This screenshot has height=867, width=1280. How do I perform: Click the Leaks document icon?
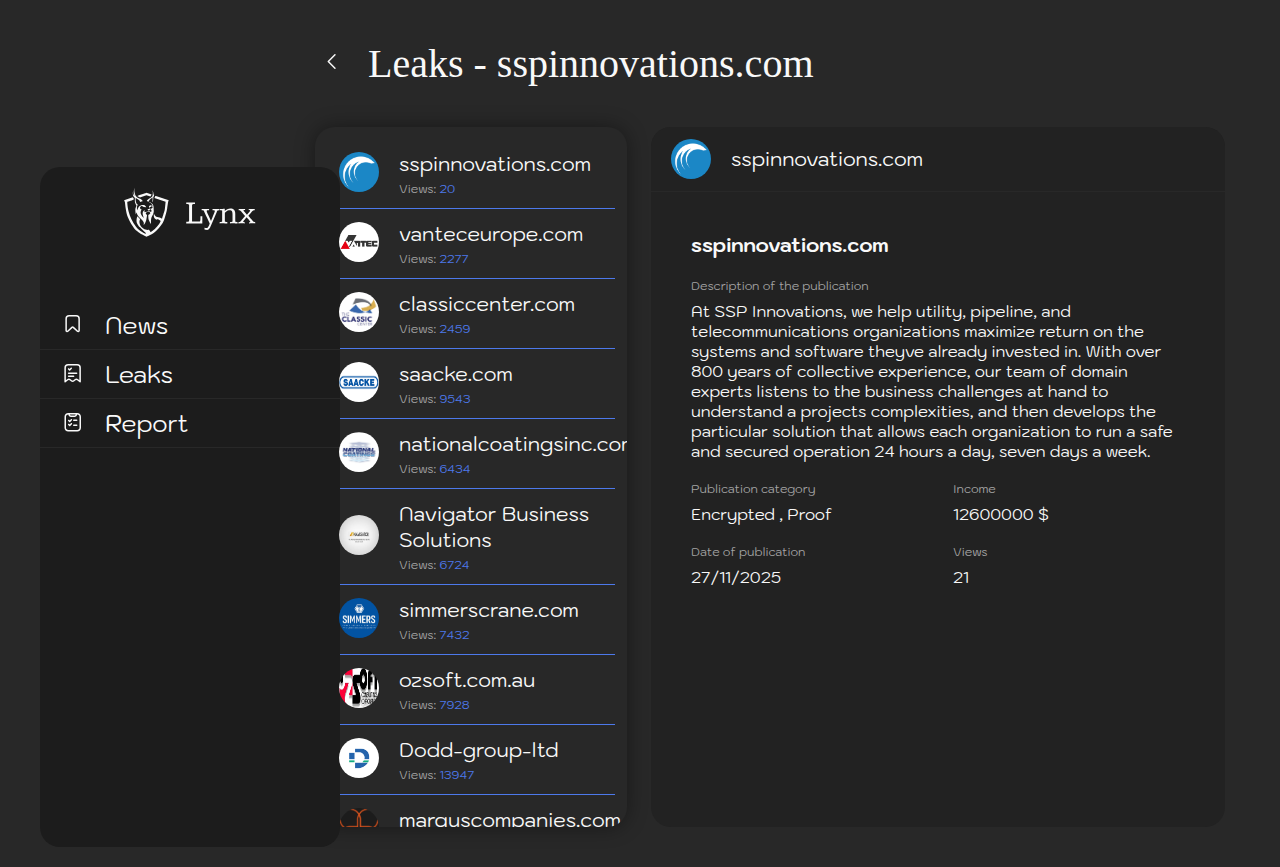(x=73, y=374)
